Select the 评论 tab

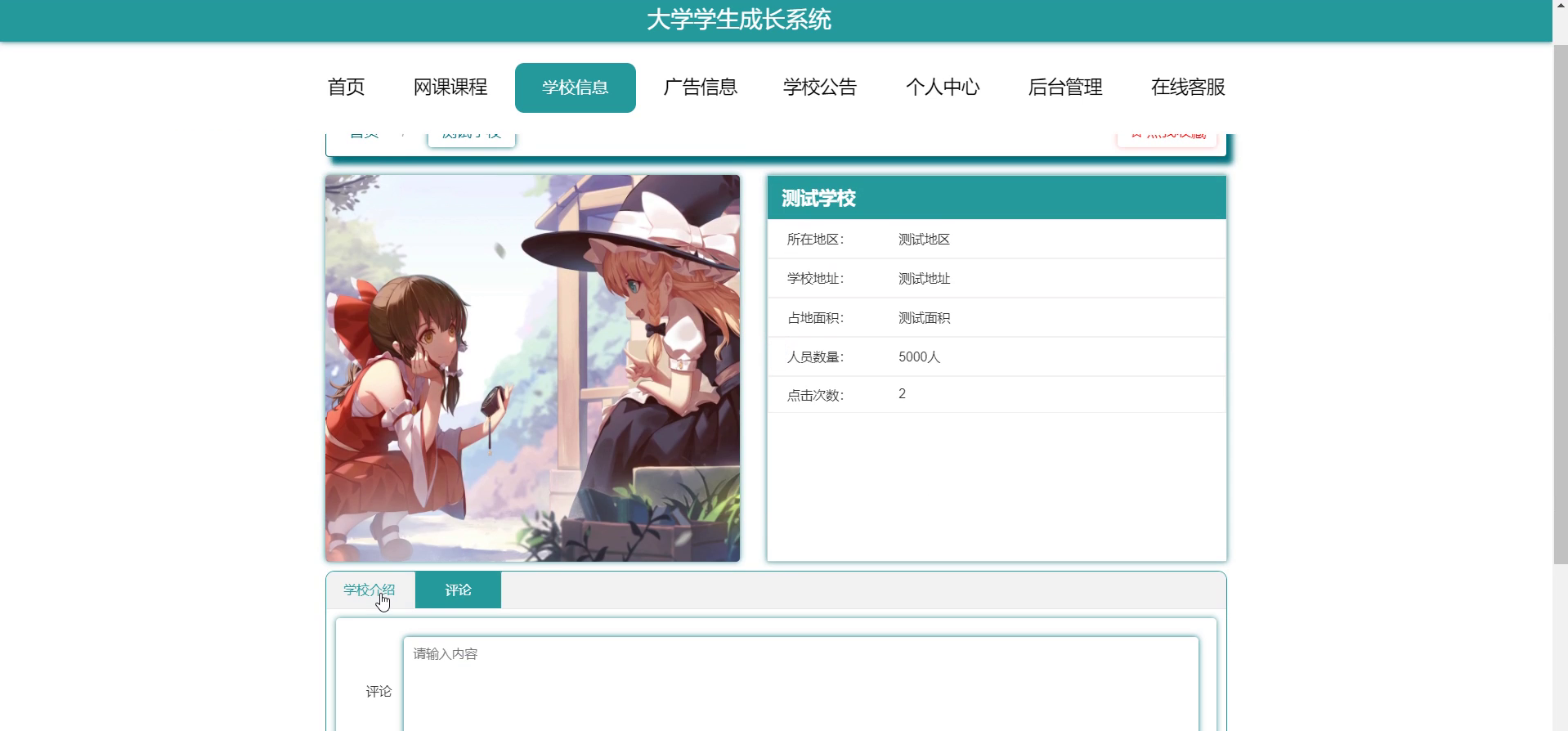(x=458, y=590)
